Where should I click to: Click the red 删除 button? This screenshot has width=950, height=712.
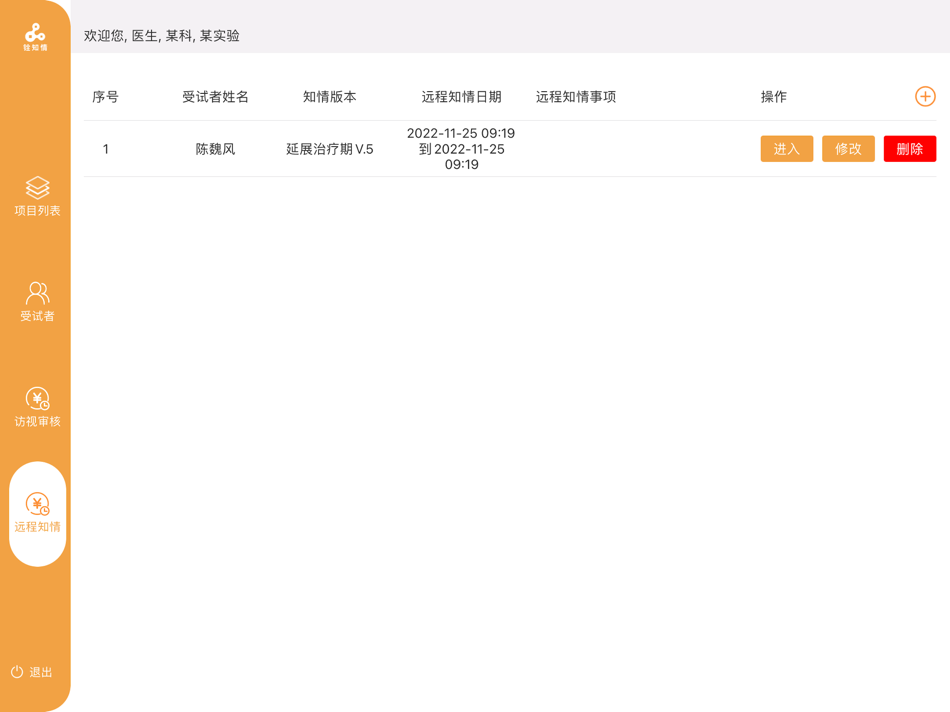point(909,148)
